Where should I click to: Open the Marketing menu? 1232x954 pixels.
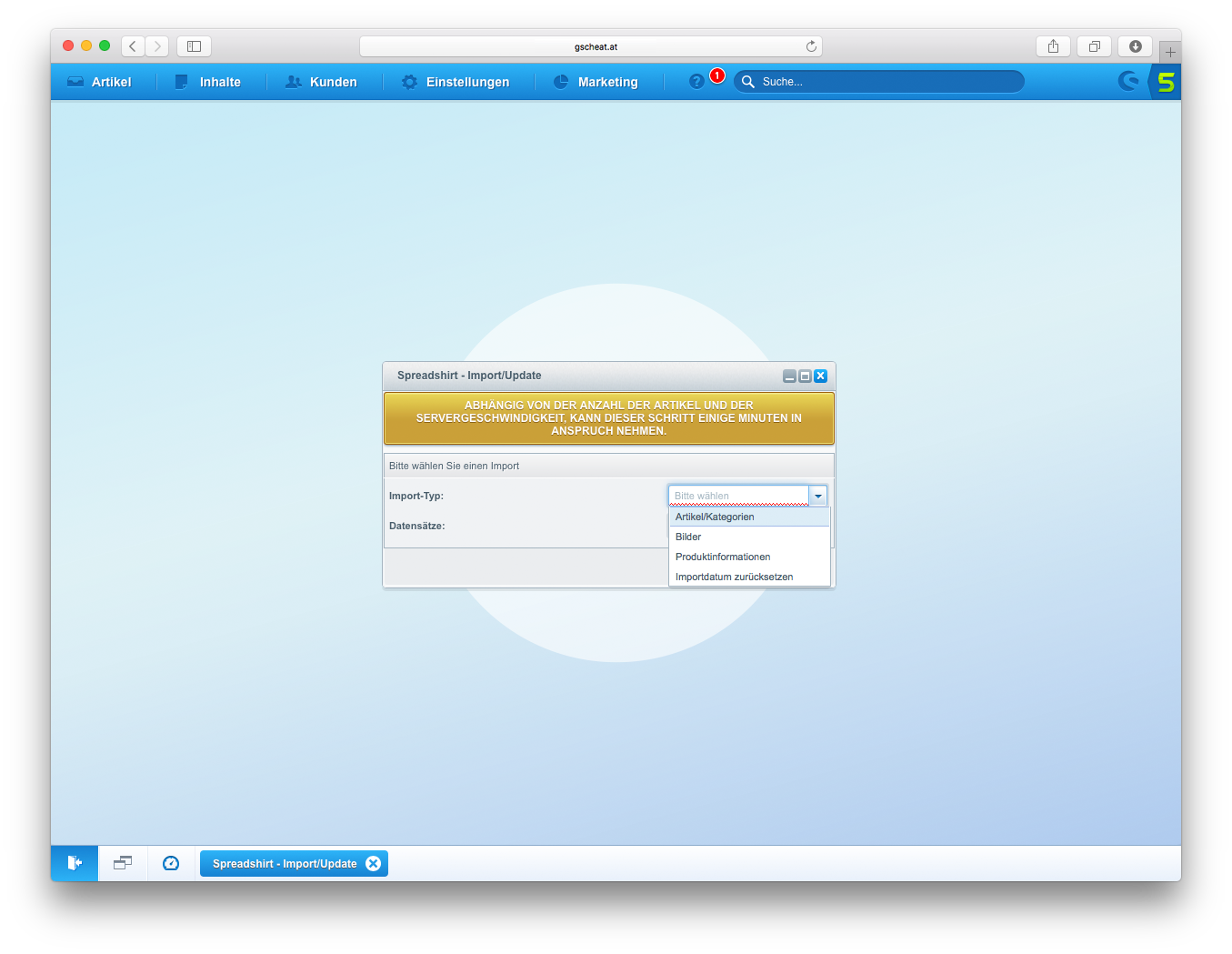596,82
